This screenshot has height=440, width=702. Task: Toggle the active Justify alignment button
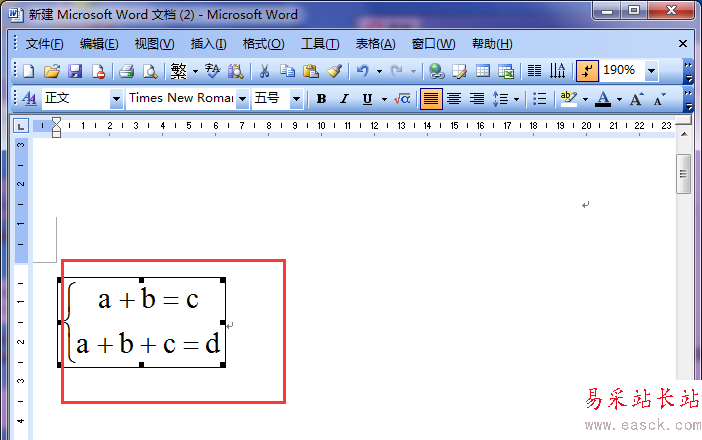[x=431, y=98]
